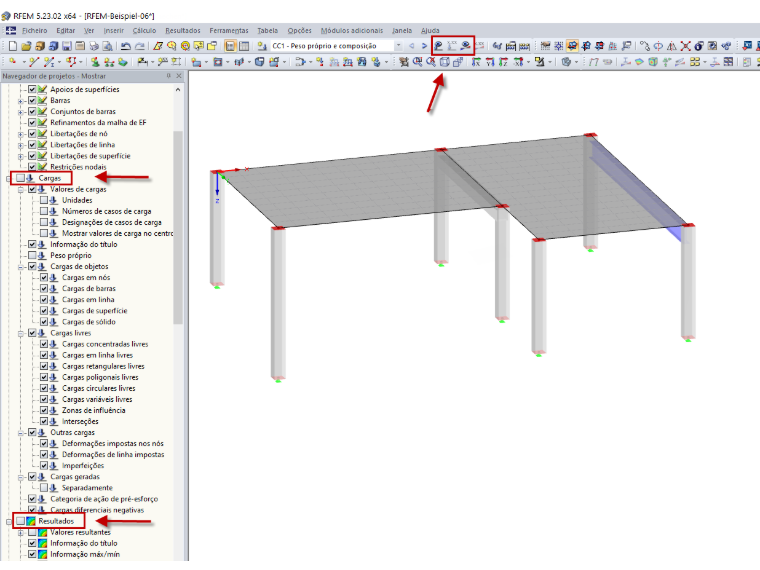
Task: Uncheck the Imperfeições checkbox
Action: pyautogui.click(x=44, y=466)
